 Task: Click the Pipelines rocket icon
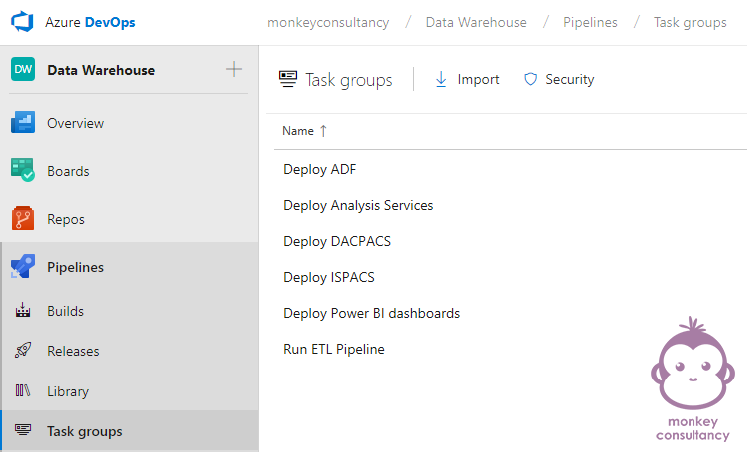point(23,266)
